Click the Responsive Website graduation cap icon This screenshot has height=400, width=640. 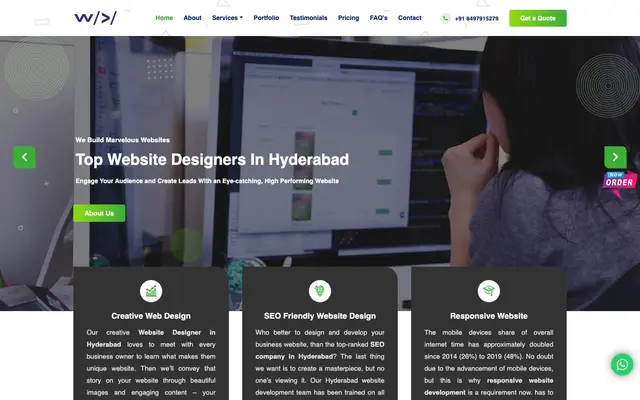click(x=489, y=291)
